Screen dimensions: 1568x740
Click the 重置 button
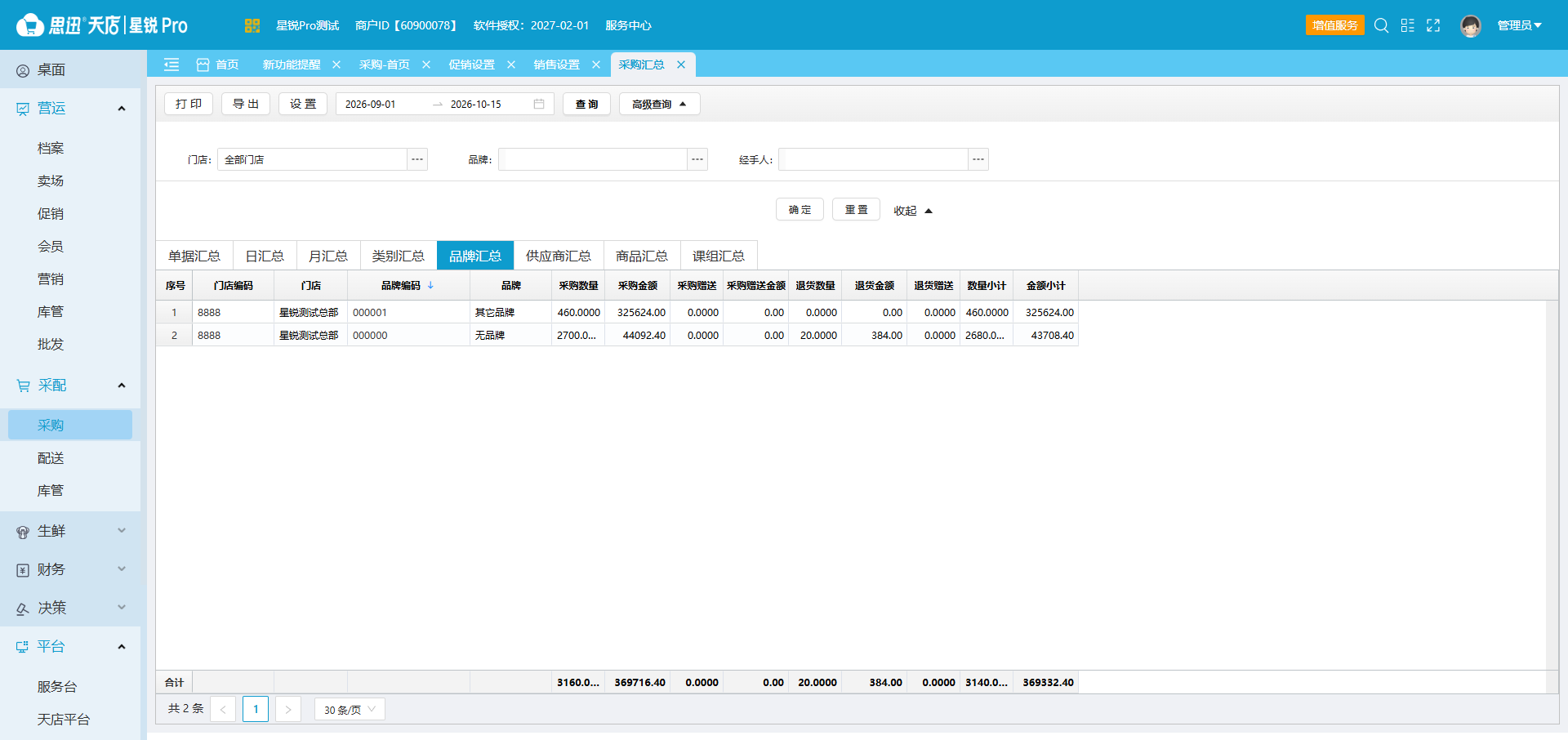pyautogui.click(x=856, y=210)
